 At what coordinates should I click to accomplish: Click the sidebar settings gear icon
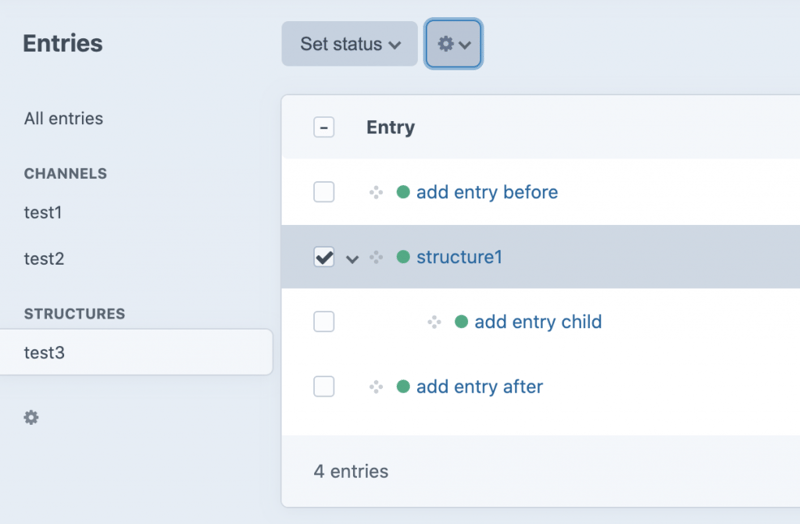click(x=31, y=417)
